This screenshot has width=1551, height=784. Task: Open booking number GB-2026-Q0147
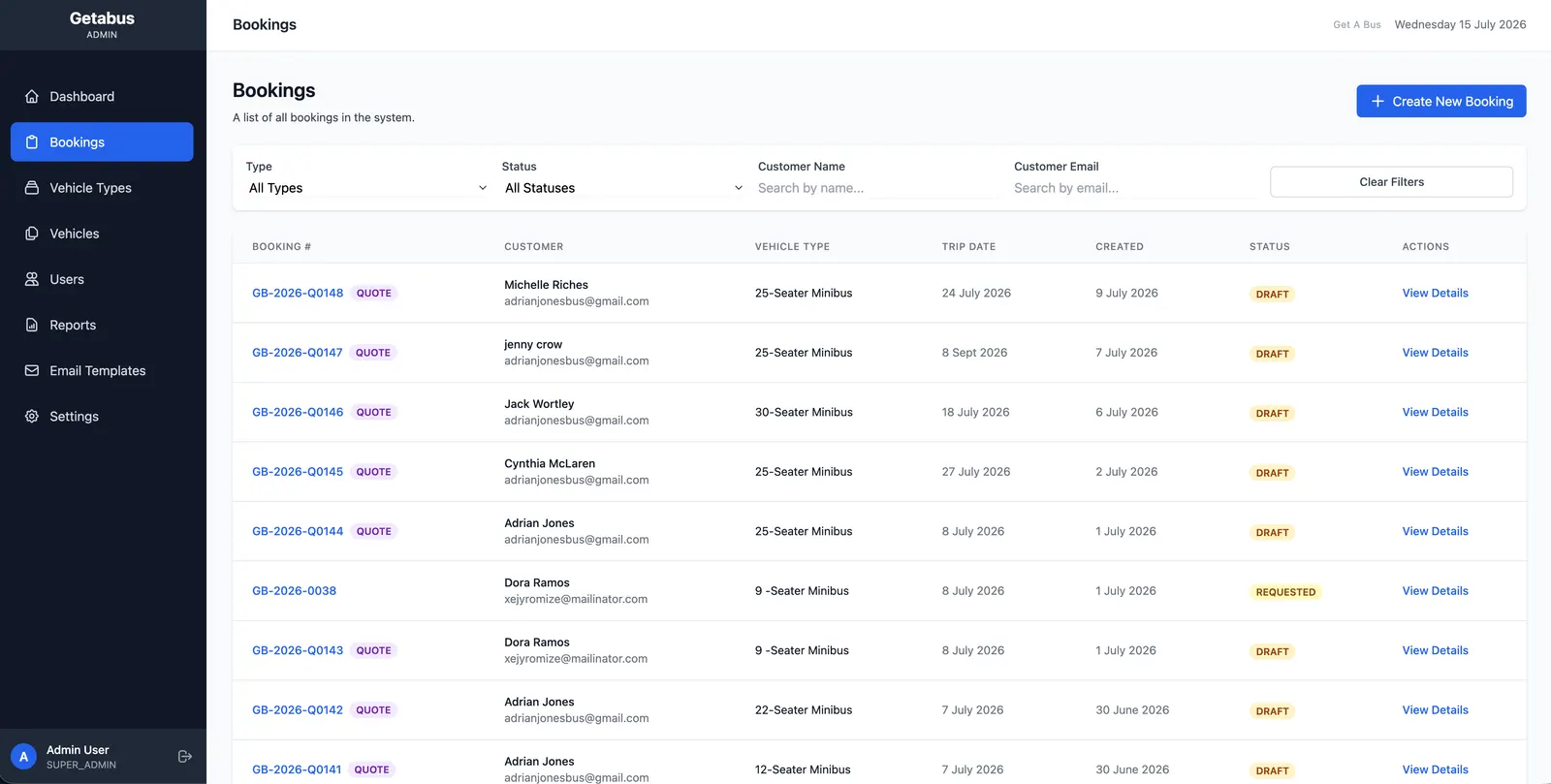click(298, 353)
